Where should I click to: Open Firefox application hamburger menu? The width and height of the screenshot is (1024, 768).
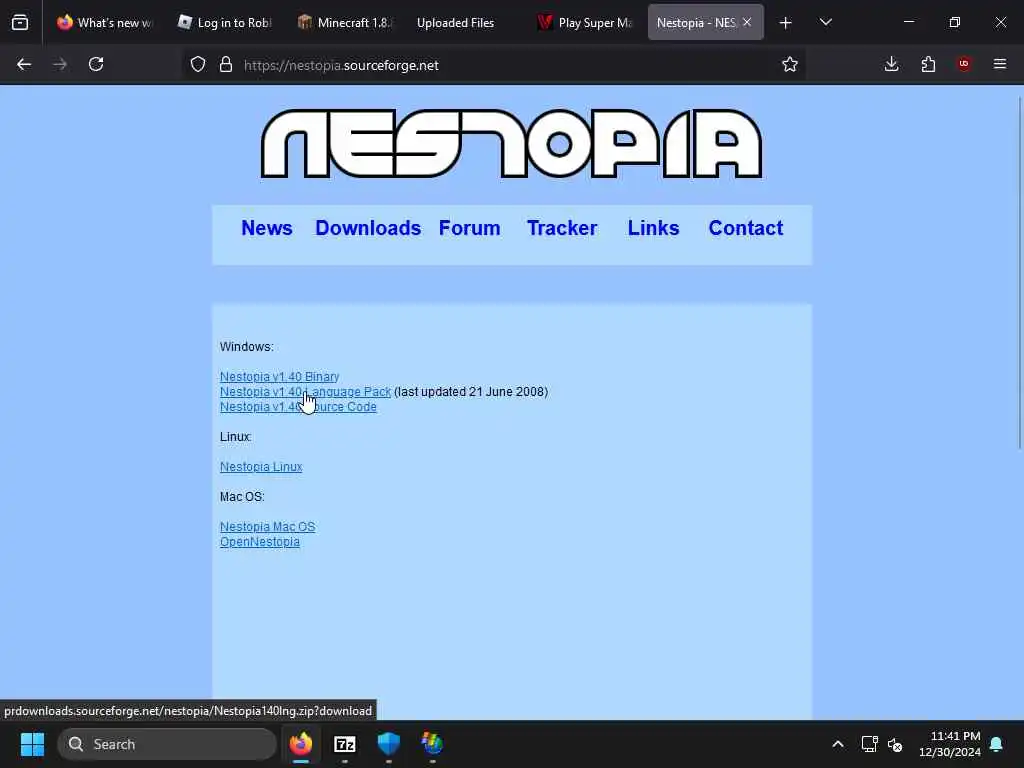pos(1000,64)
